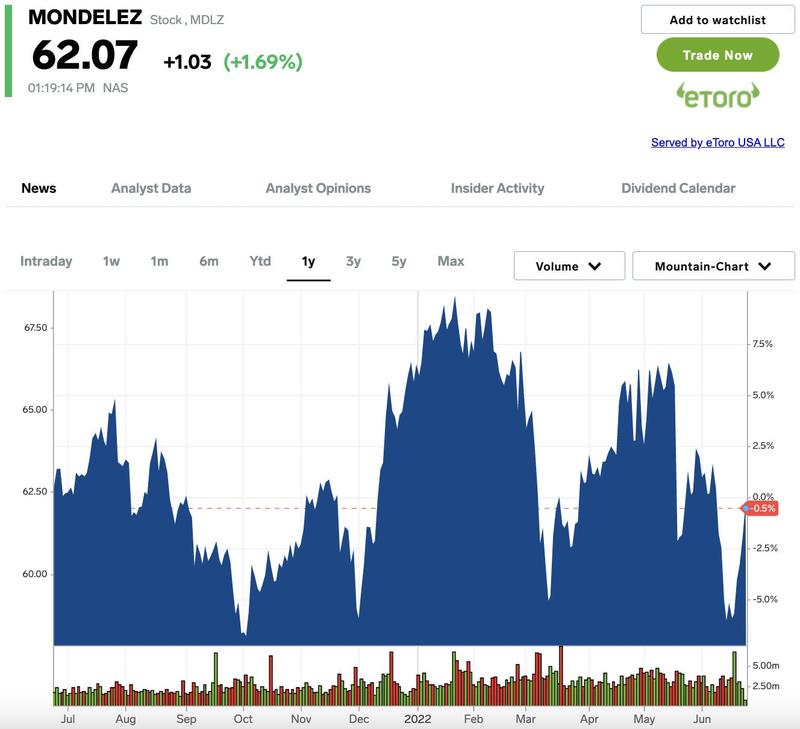Click the eToro logo
This screenshot has width=800, height=729.
click(x=717, y=96)
